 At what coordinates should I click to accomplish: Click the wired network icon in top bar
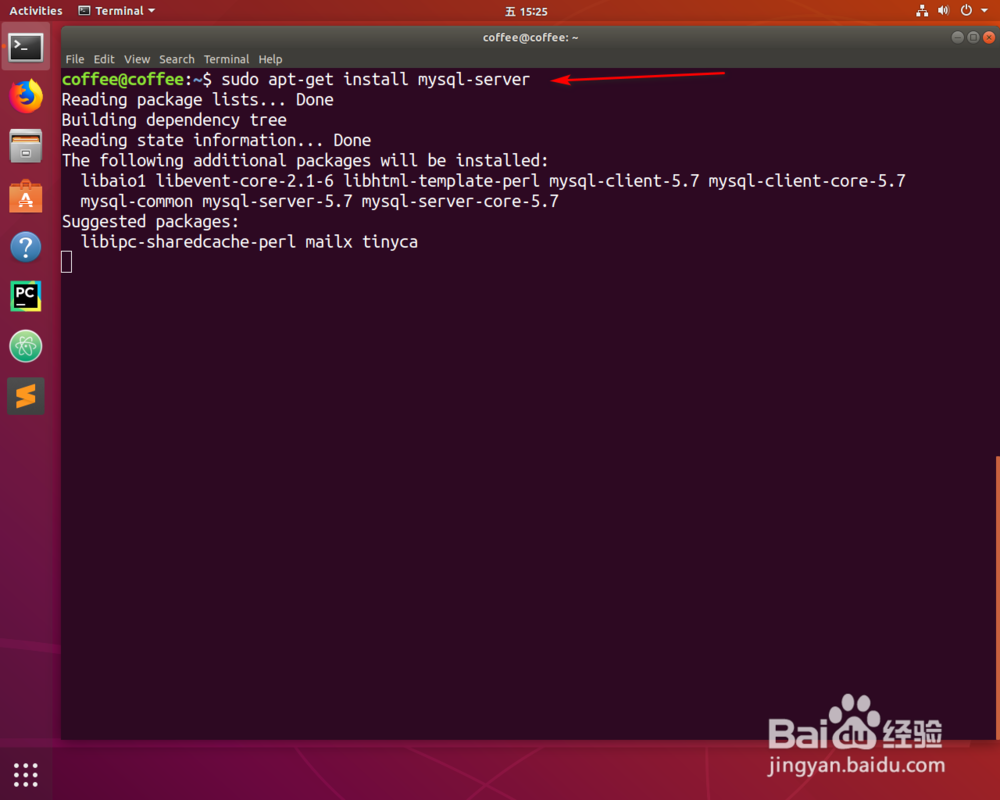(x=921, y=11)
